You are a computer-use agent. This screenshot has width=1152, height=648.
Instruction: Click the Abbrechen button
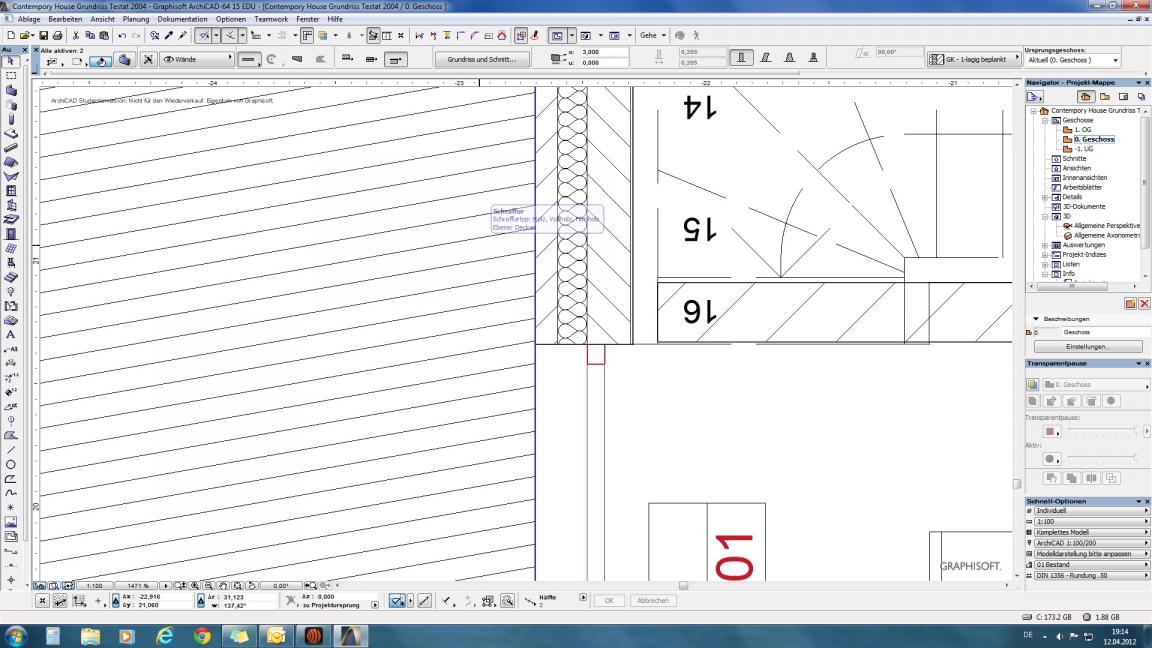(x=653, y=601)
